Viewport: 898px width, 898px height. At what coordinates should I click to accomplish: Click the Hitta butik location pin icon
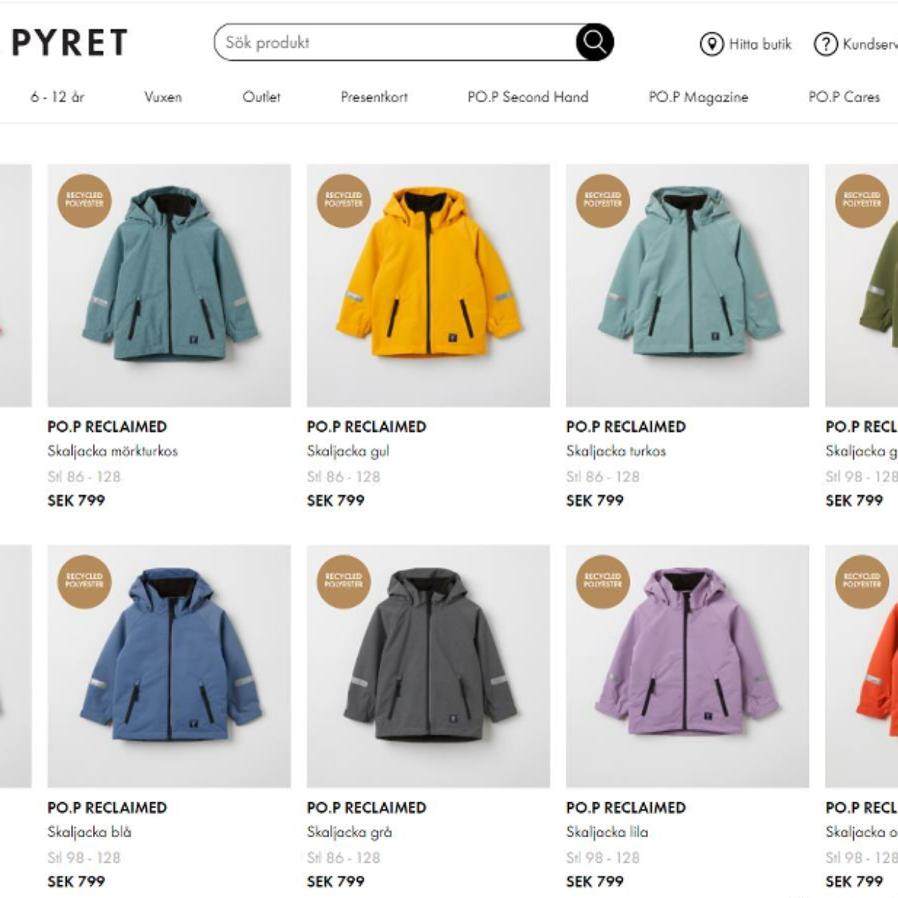pyautogui.click(x=711, y=44)
